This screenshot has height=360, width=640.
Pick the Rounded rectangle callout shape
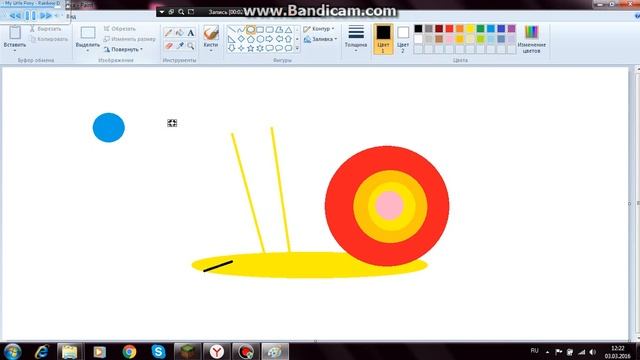click(x=269, y=48)
